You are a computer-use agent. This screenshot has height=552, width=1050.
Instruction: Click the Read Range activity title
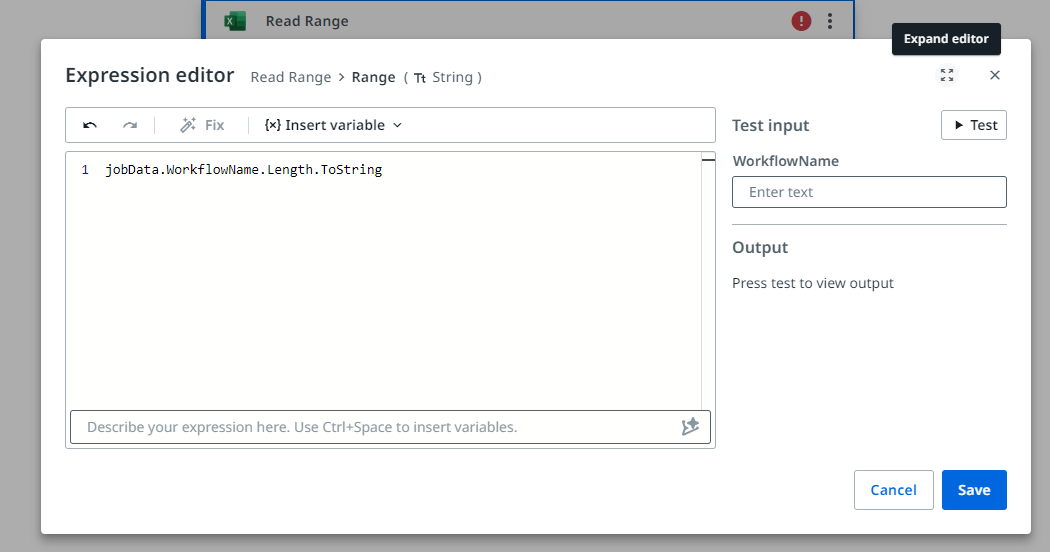coord(307,21)
